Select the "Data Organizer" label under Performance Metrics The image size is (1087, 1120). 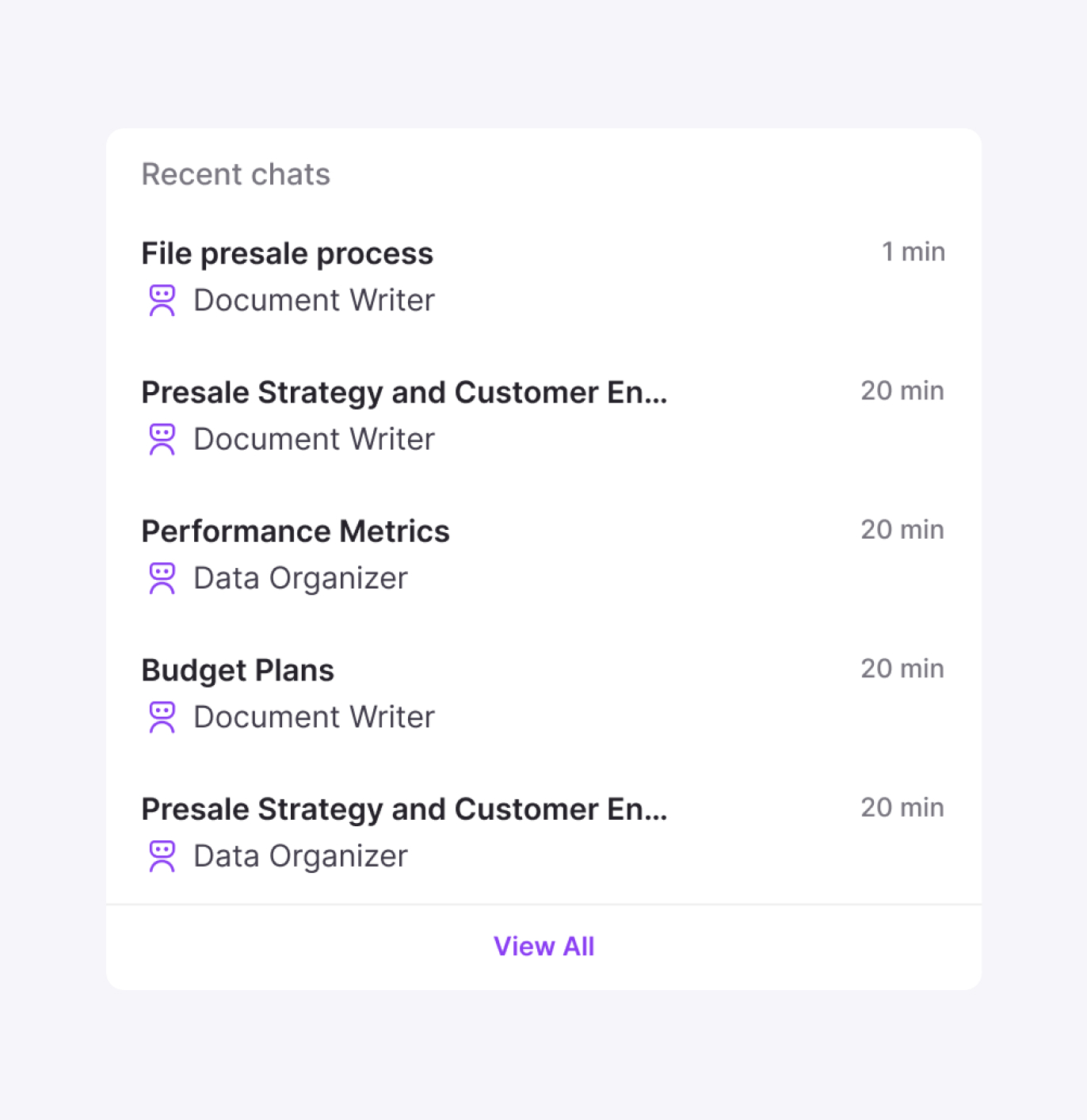(299, 577)
